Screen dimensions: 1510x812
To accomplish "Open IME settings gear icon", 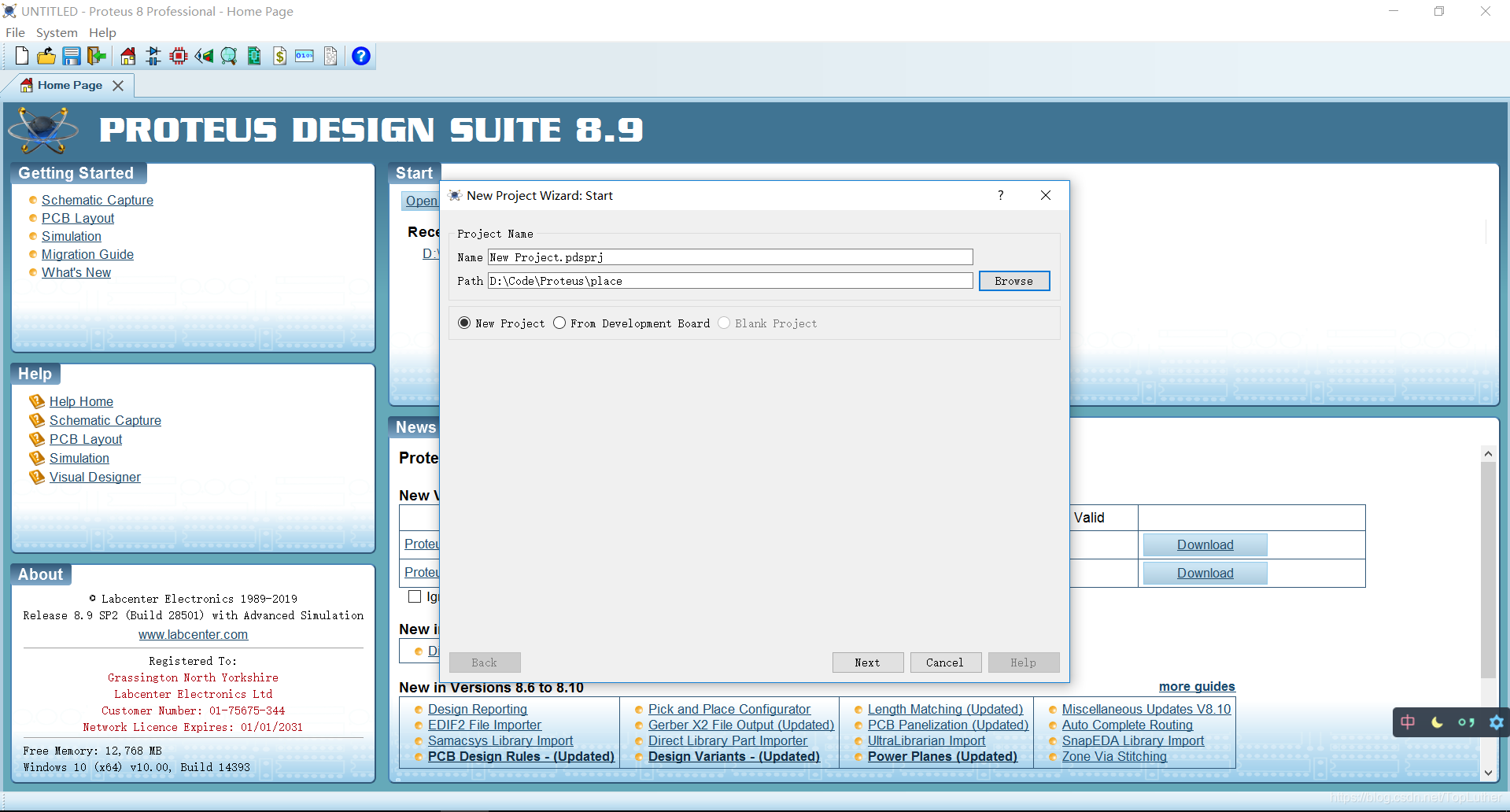I will point(1496,722).
